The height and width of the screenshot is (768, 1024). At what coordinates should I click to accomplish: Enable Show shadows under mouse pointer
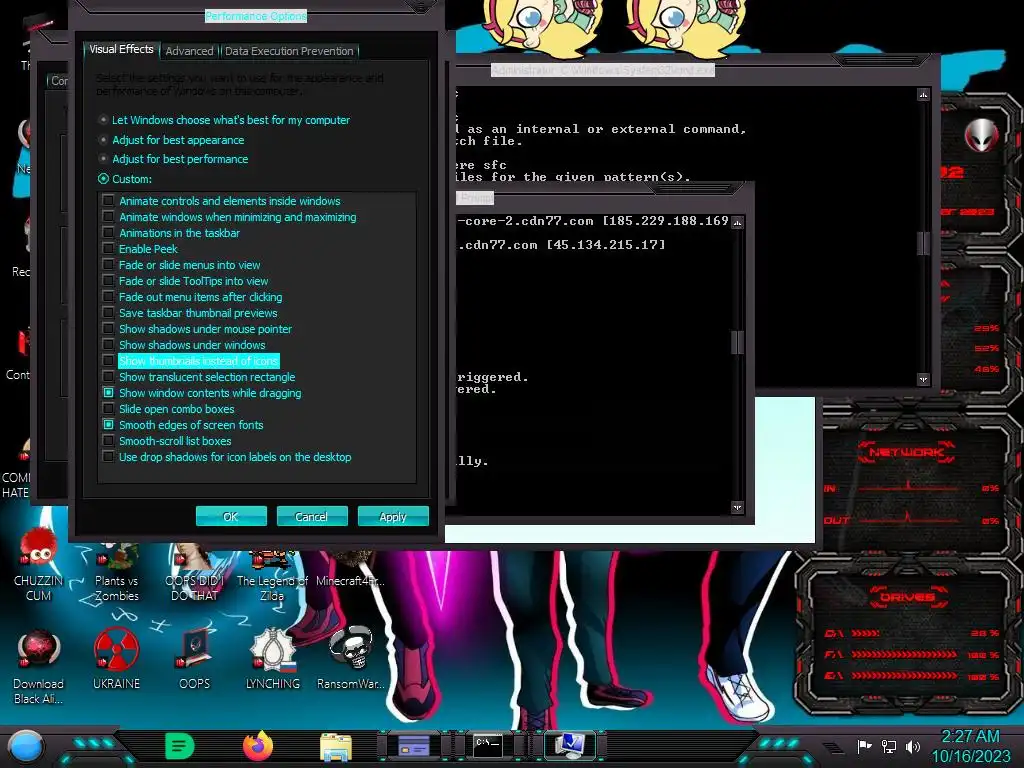108,328
